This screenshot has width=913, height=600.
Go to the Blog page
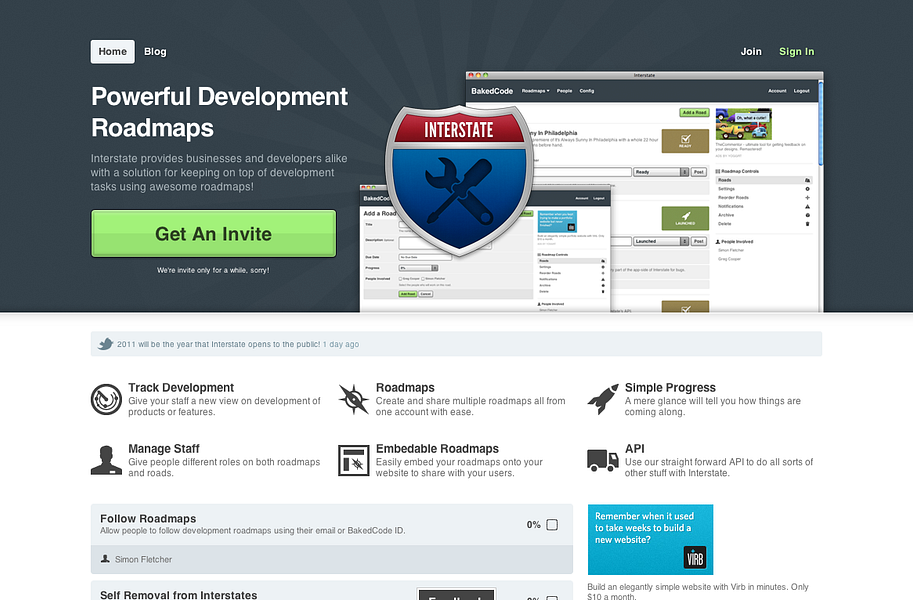pyautogui.click(x=155, y=52)
